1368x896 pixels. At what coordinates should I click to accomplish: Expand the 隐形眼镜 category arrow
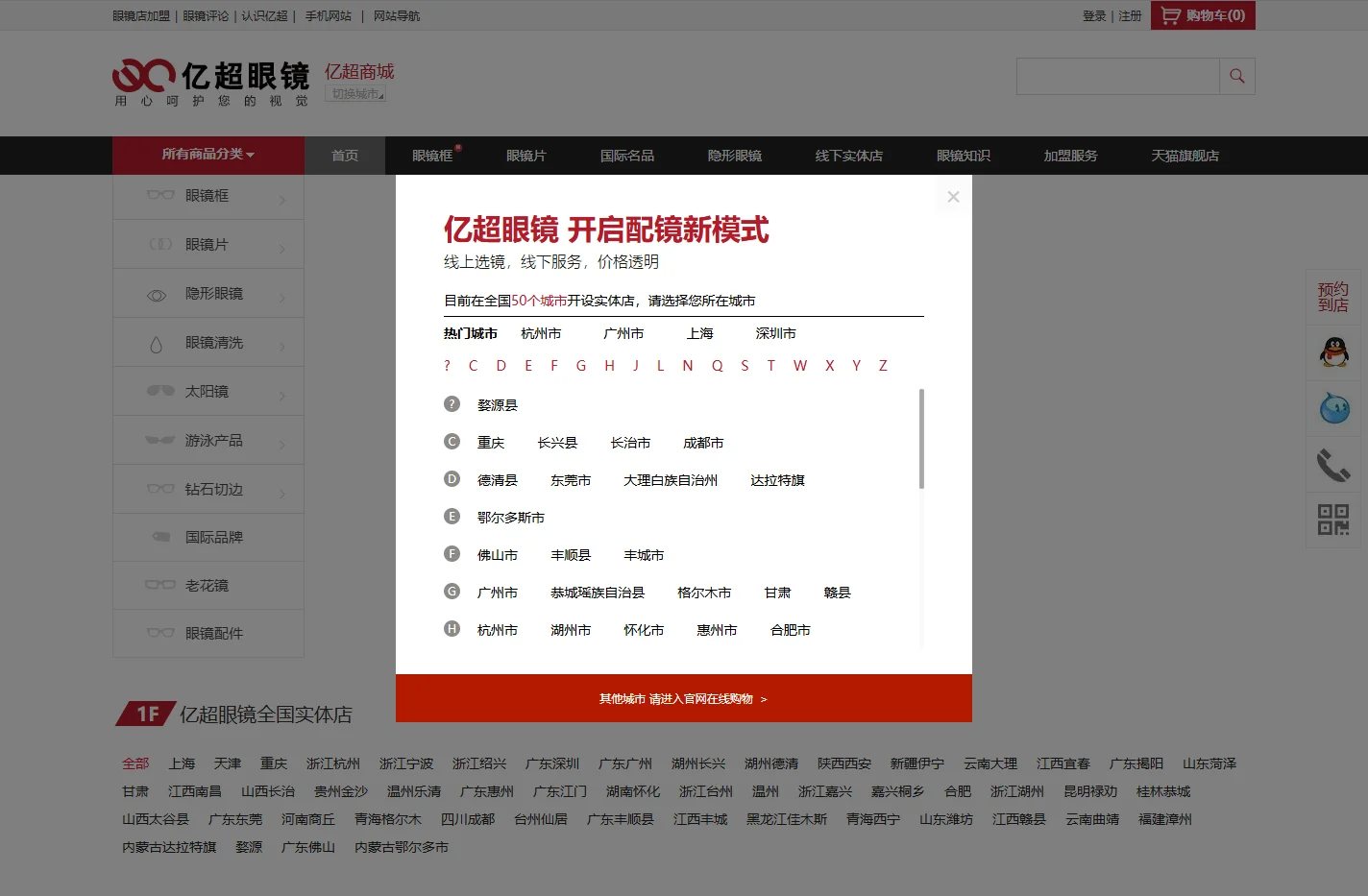pyautogui.click(x=282, y=298)
